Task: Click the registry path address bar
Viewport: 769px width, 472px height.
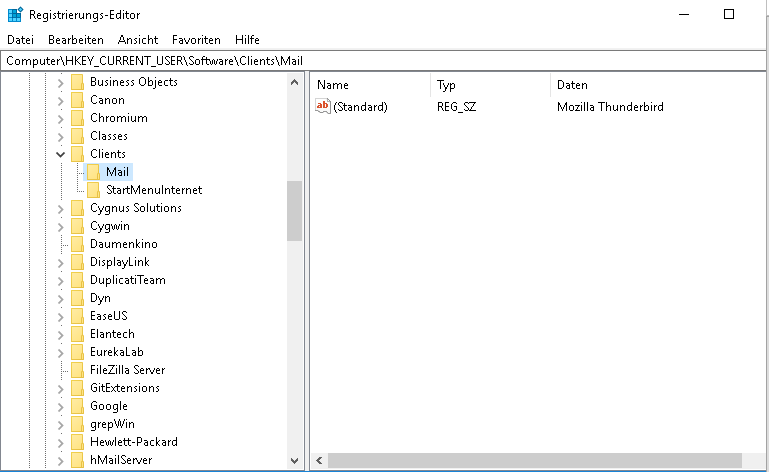Action: click(383, 61)
